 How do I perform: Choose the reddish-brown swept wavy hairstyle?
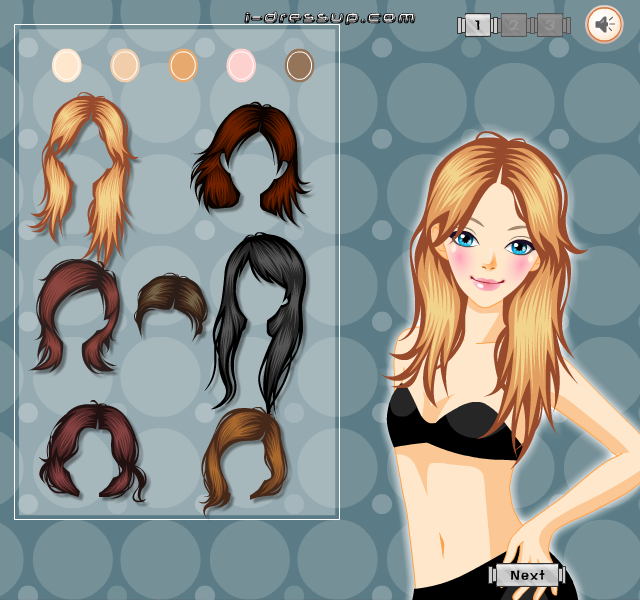coord(78,316)
